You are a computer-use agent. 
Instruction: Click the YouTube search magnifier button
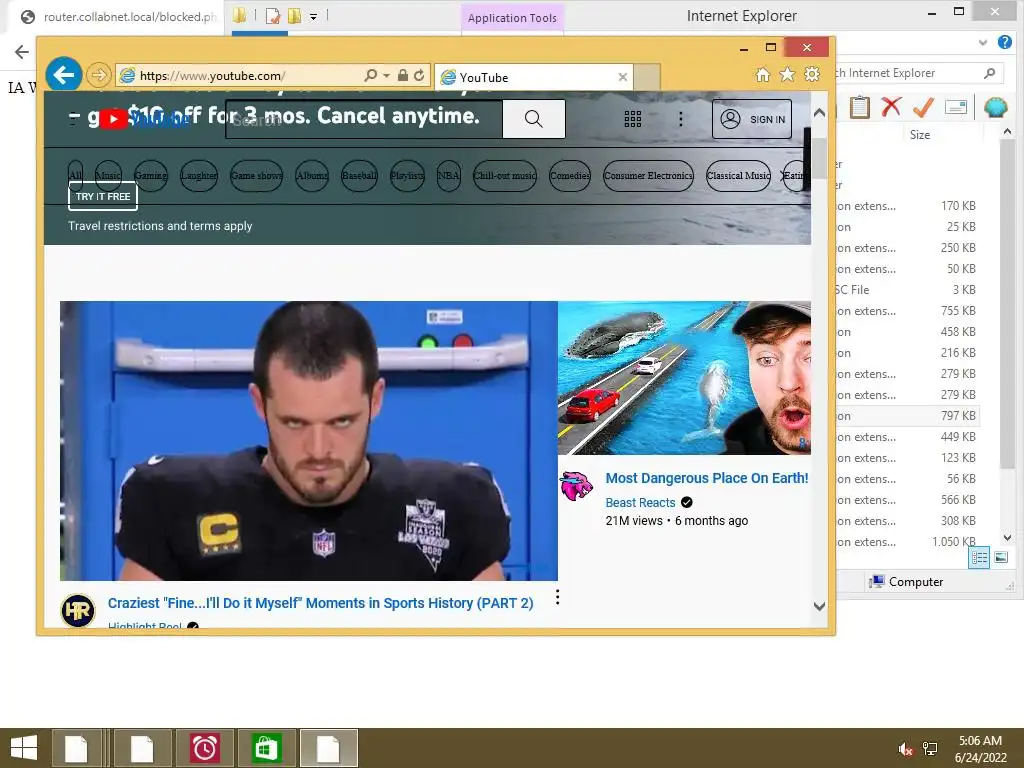click(534, 119)
